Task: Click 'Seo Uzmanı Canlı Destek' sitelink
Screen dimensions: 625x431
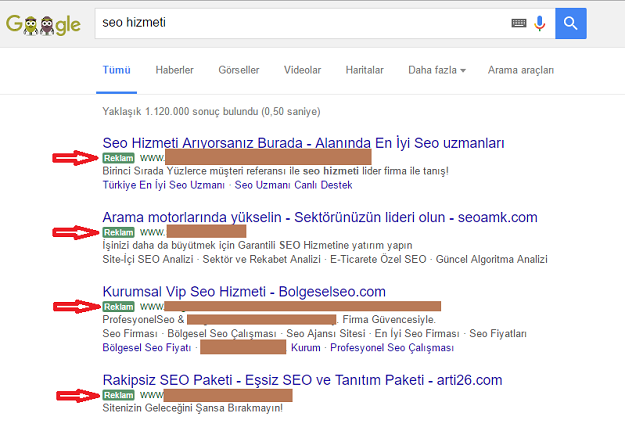Action: point(293,185)
